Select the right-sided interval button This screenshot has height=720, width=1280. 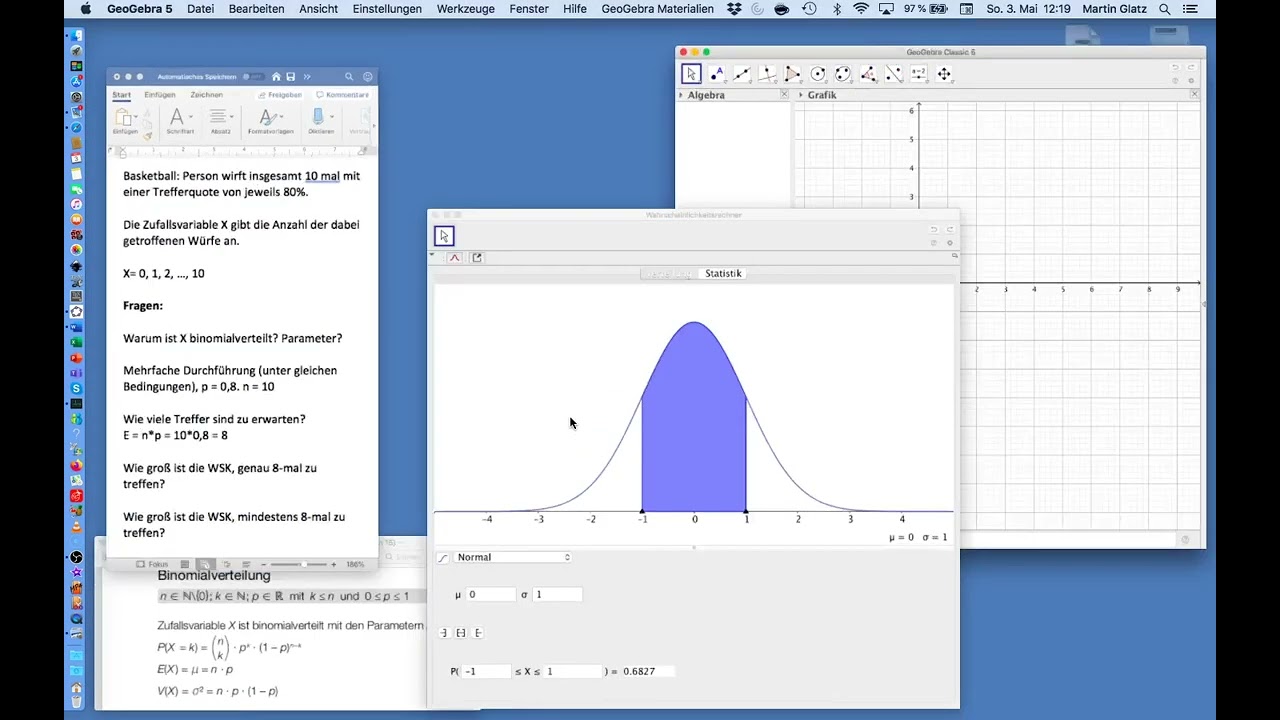pos(477,633)
